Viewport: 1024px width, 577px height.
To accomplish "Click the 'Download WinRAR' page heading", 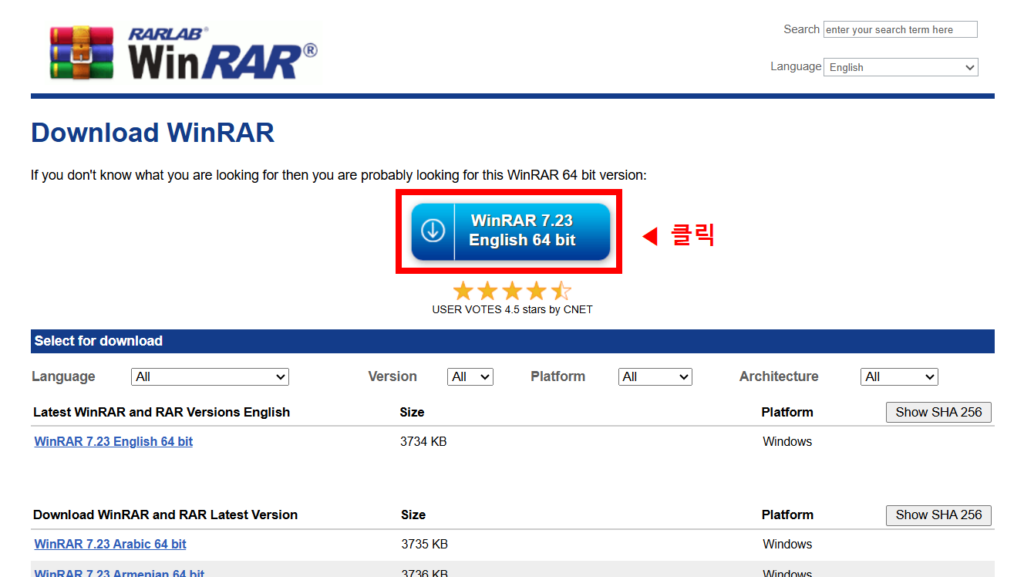I will click(x=152, y=133).
